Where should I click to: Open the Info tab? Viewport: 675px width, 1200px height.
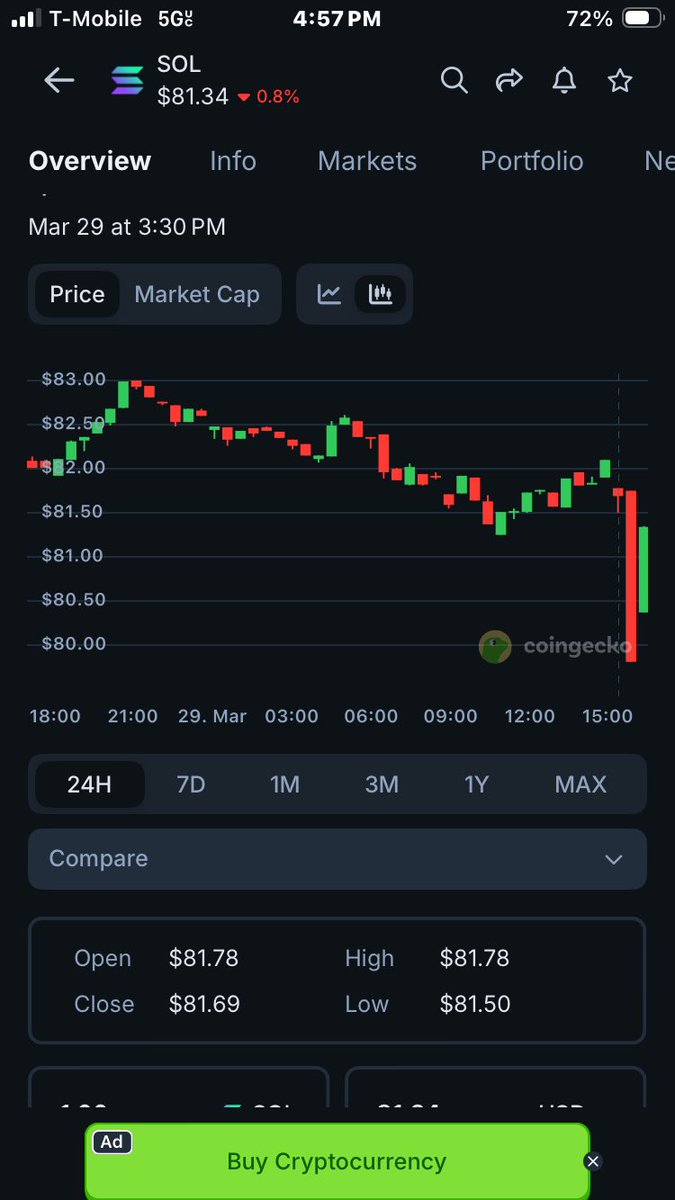pos(233,161)
